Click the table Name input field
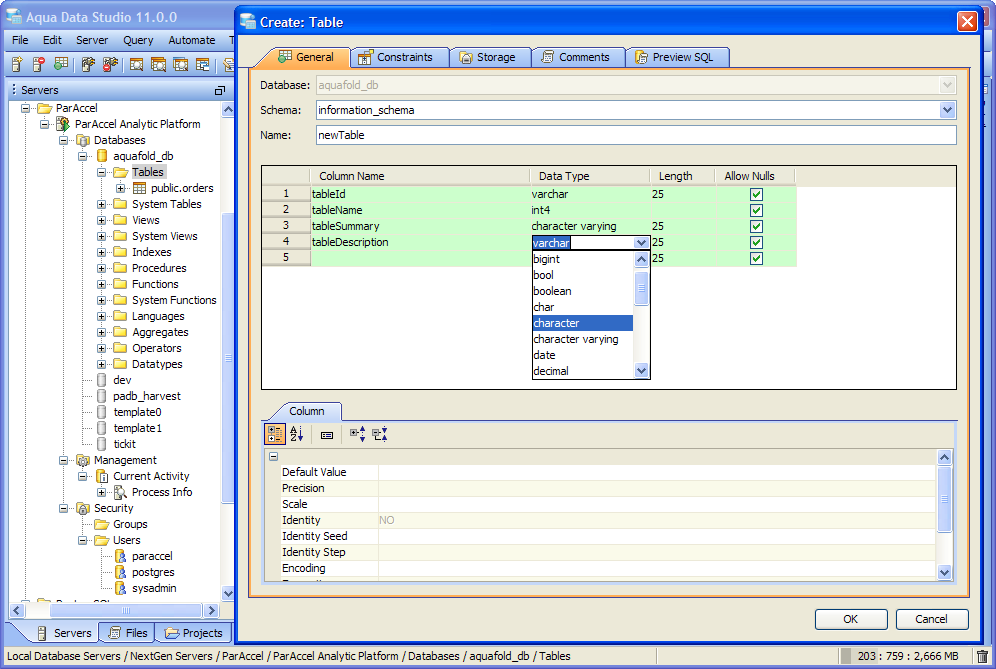 click(636, 135)
